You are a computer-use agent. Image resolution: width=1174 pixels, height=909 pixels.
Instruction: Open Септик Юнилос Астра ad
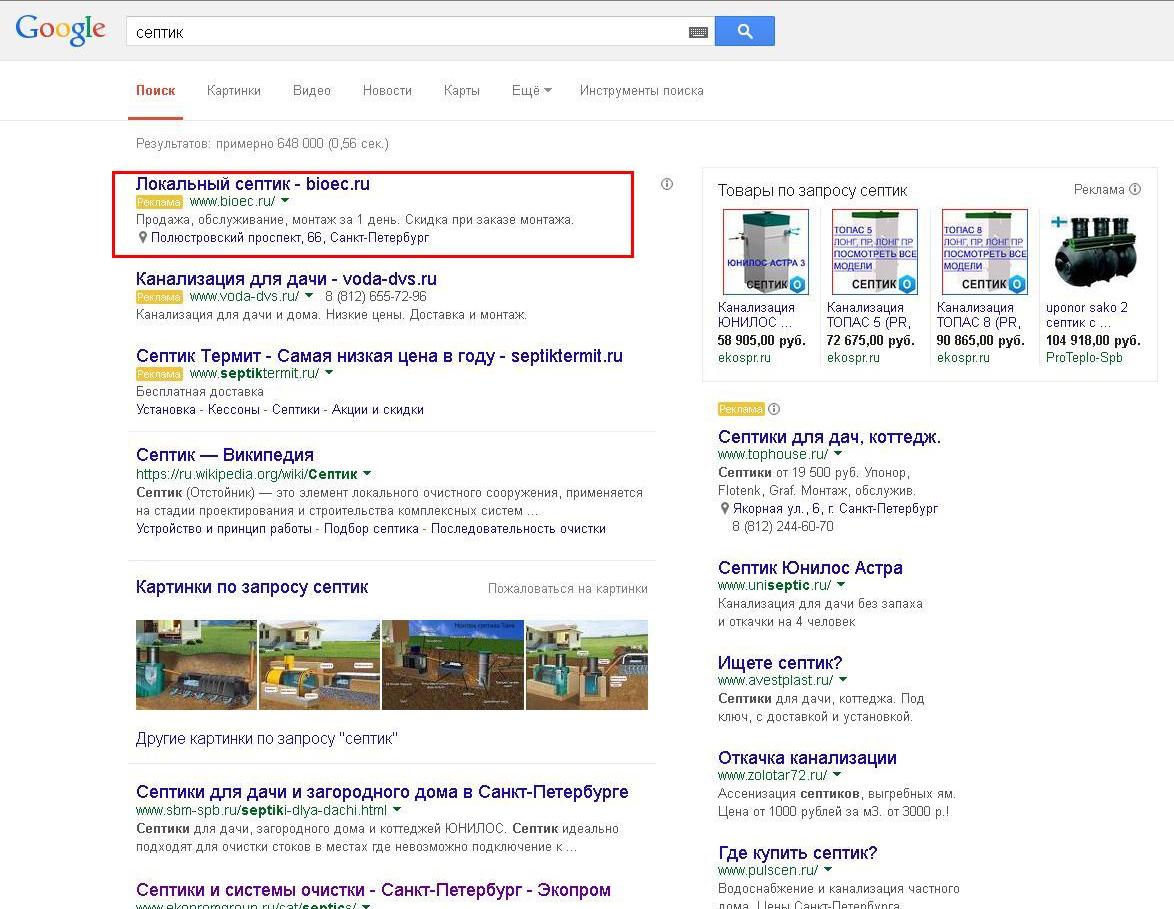(810, 568)
